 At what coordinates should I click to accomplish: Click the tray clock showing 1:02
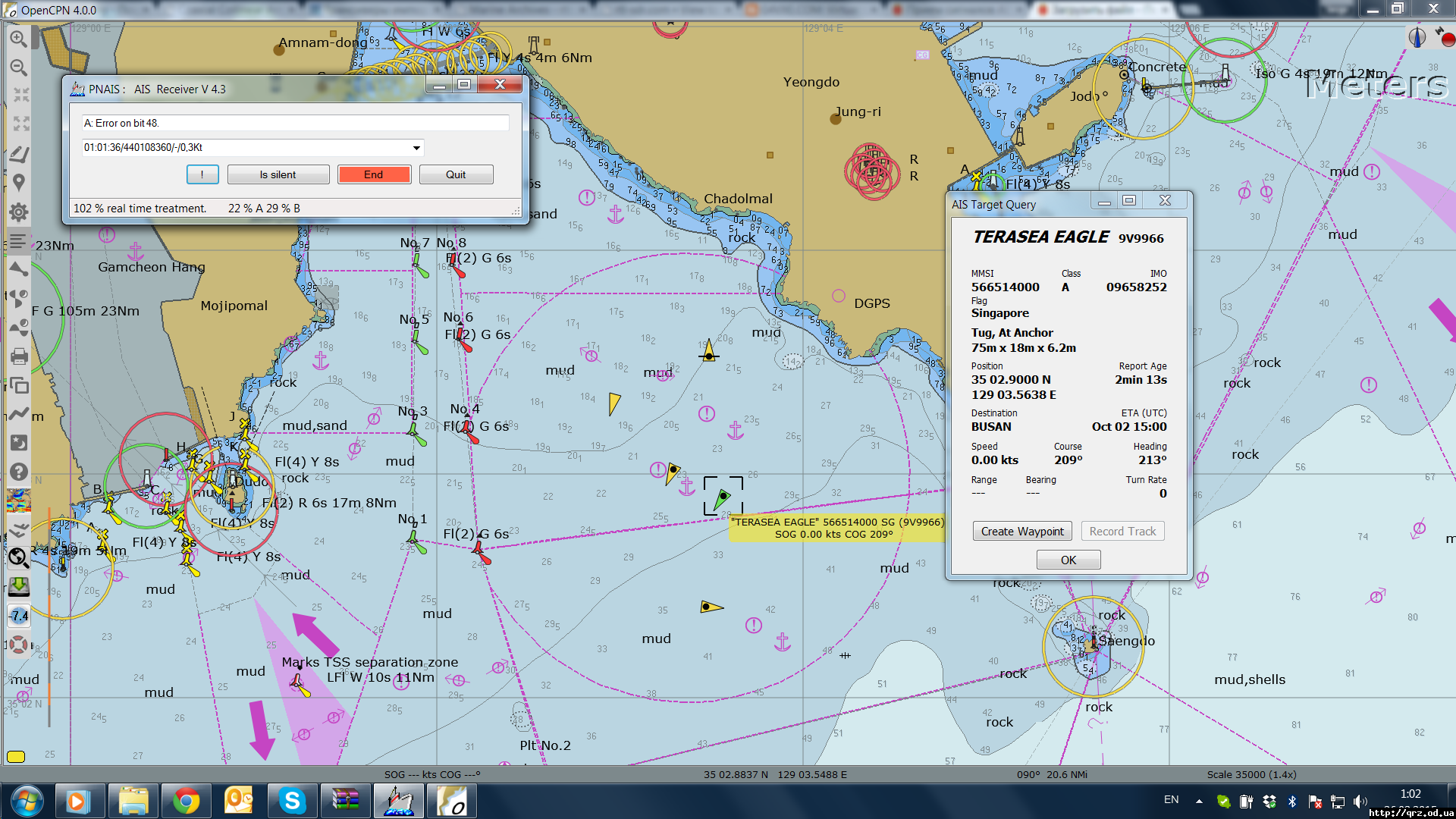point(1410,794)
